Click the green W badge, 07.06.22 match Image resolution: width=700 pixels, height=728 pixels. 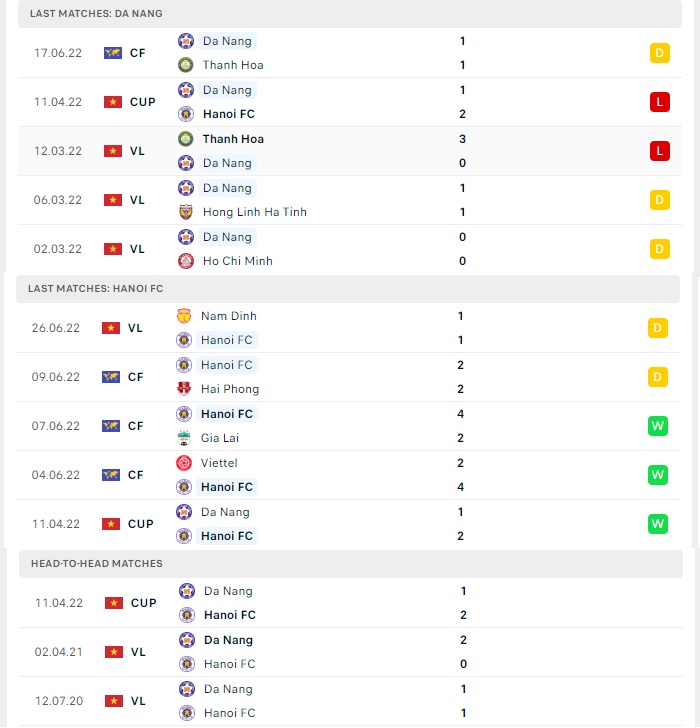click(x=658, y=426)
